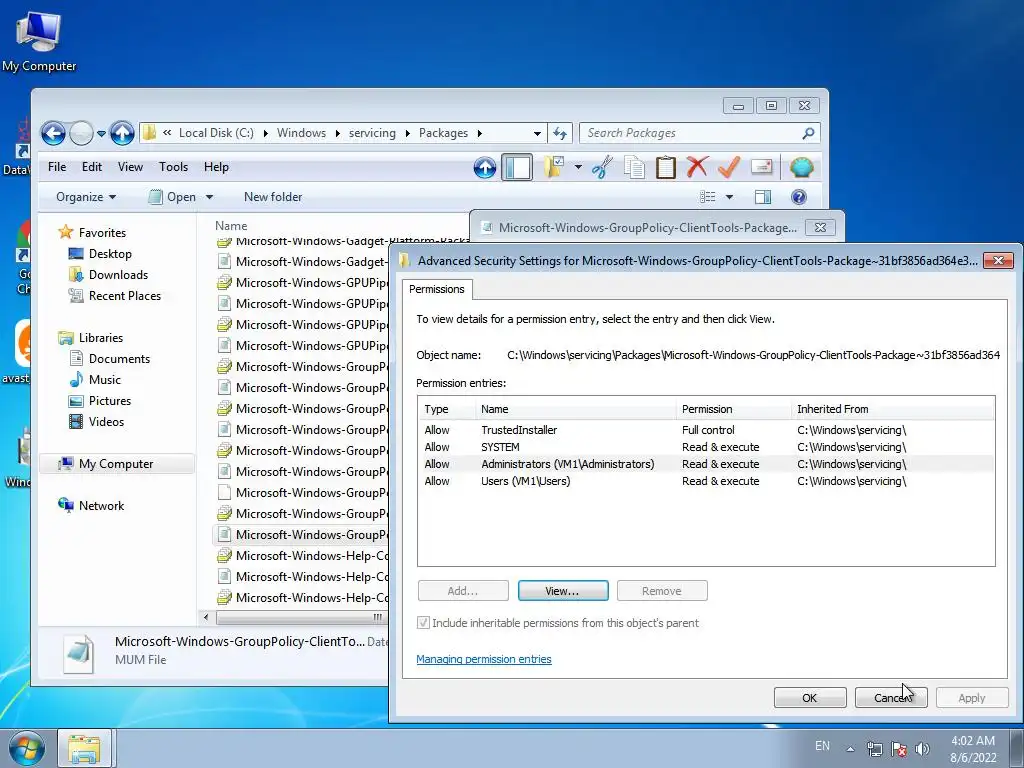Image resolution: width=1024 pixels, height=768 pixels.
Task: Open the Action Center flag icon
Action: (x=899, y=749)
